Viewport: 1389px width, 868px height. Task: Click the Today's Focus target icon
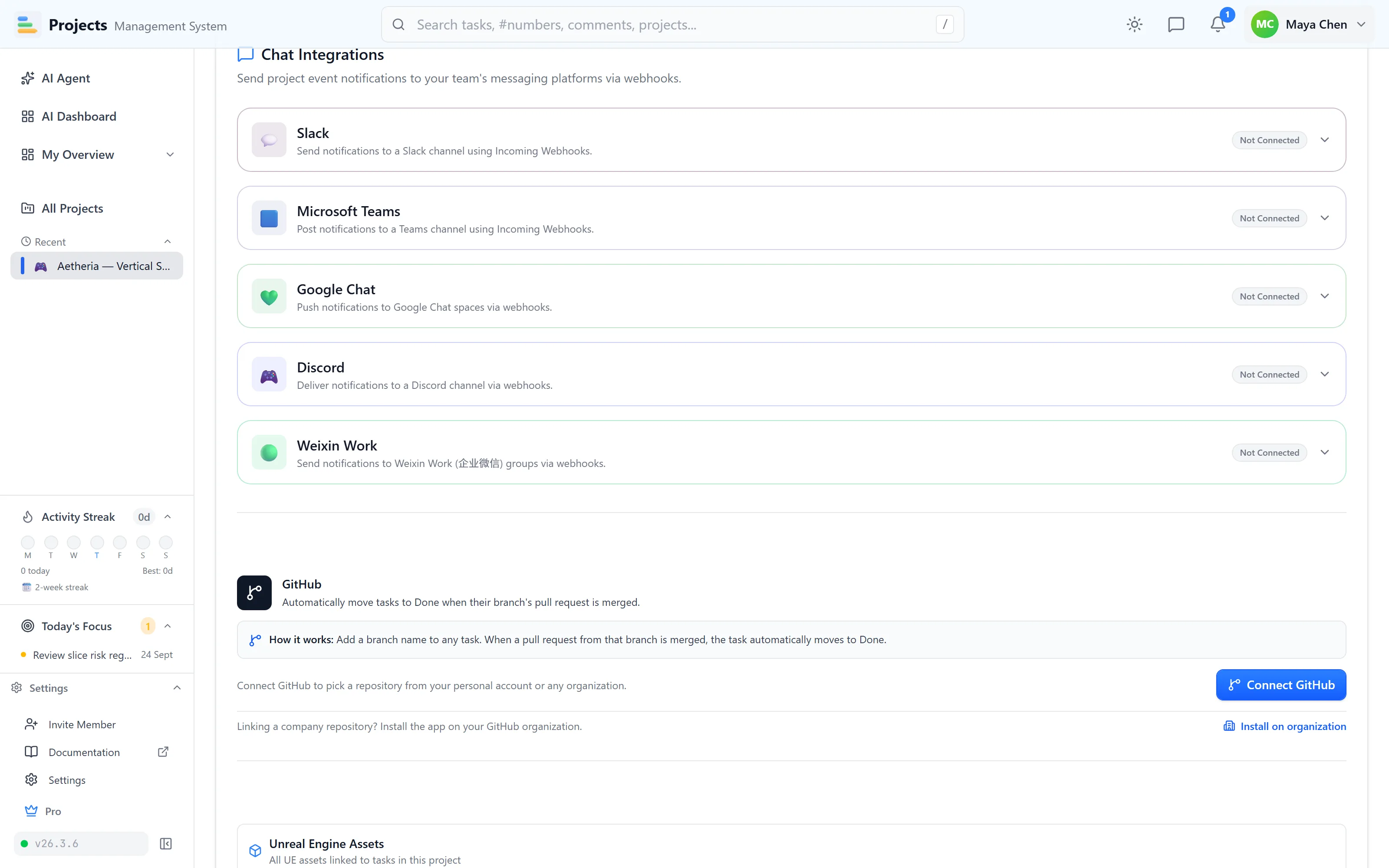[x=27, y=626]
